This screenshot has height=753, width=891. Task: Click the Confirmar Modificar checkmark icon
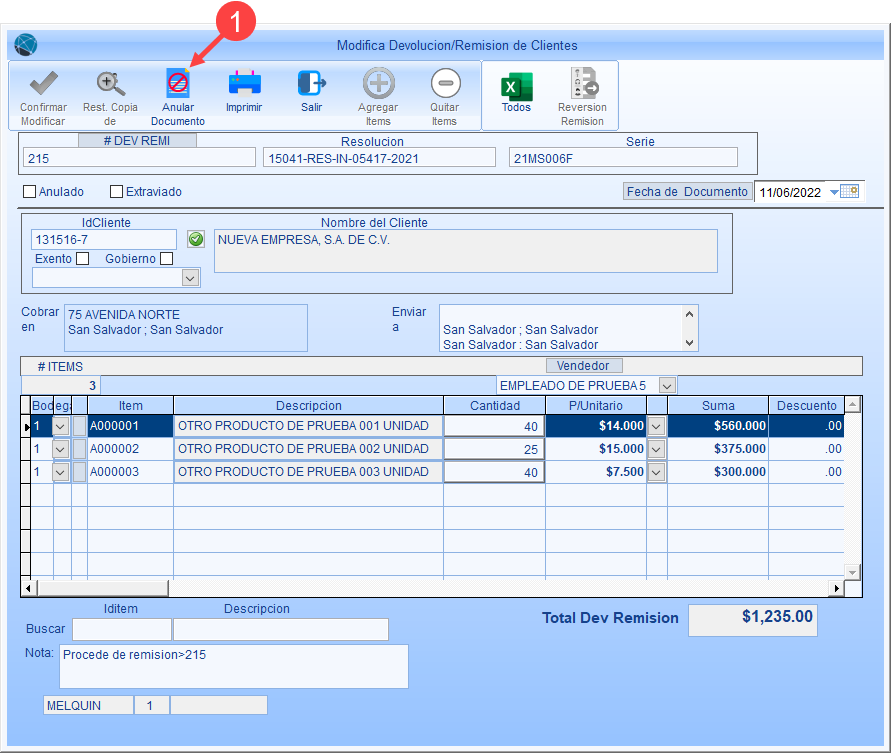[44, 84]
